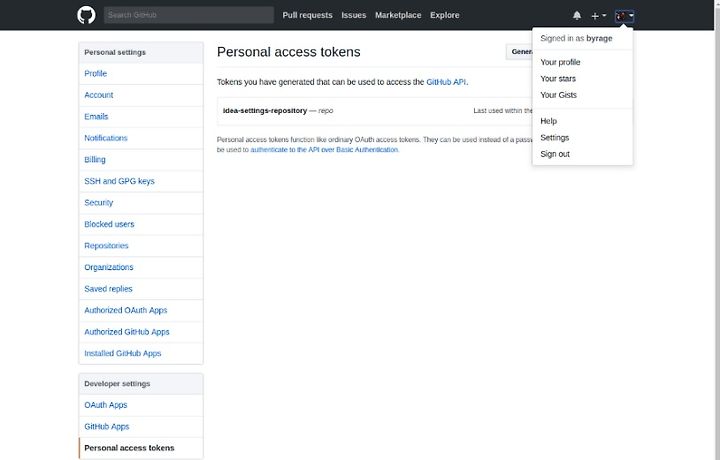Focus the Search GitHub field
The image size is (720, 460).
point(189,15)
